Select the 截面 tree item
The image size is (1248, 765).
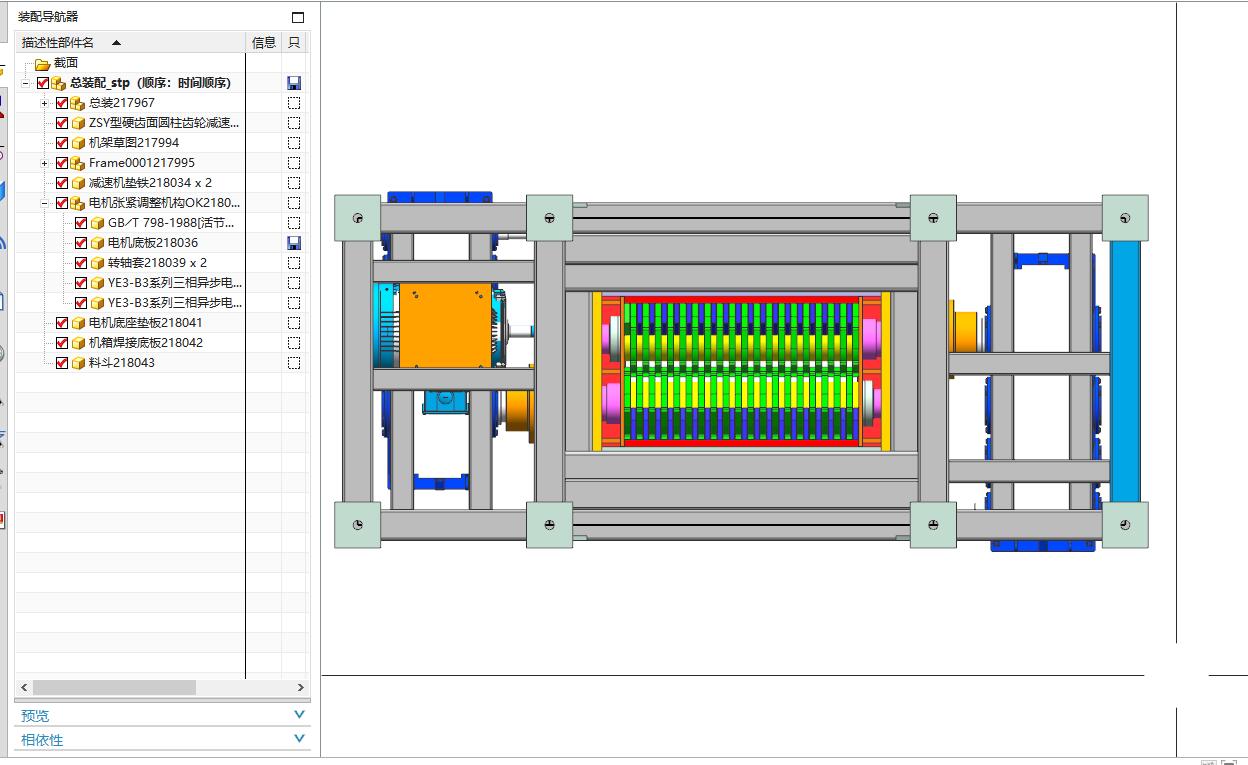(x=66, y=63)
